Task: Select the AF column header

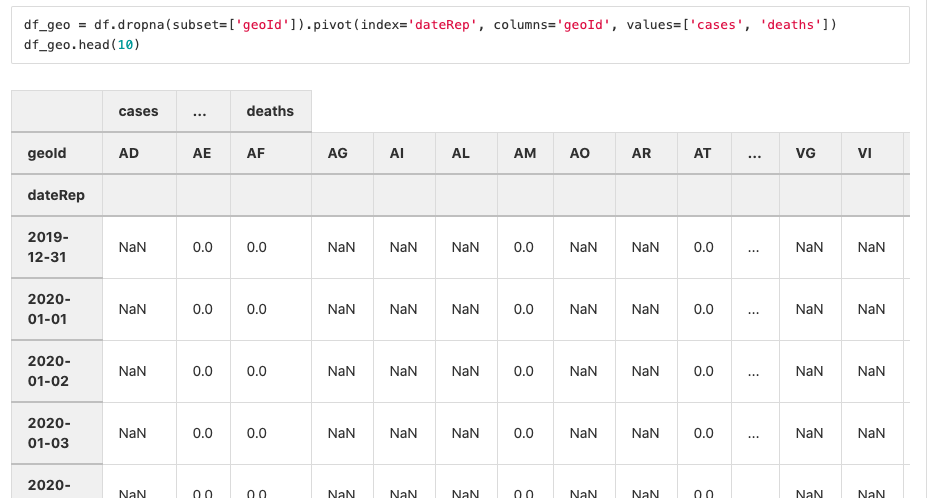Action: (x=270, y=153)
